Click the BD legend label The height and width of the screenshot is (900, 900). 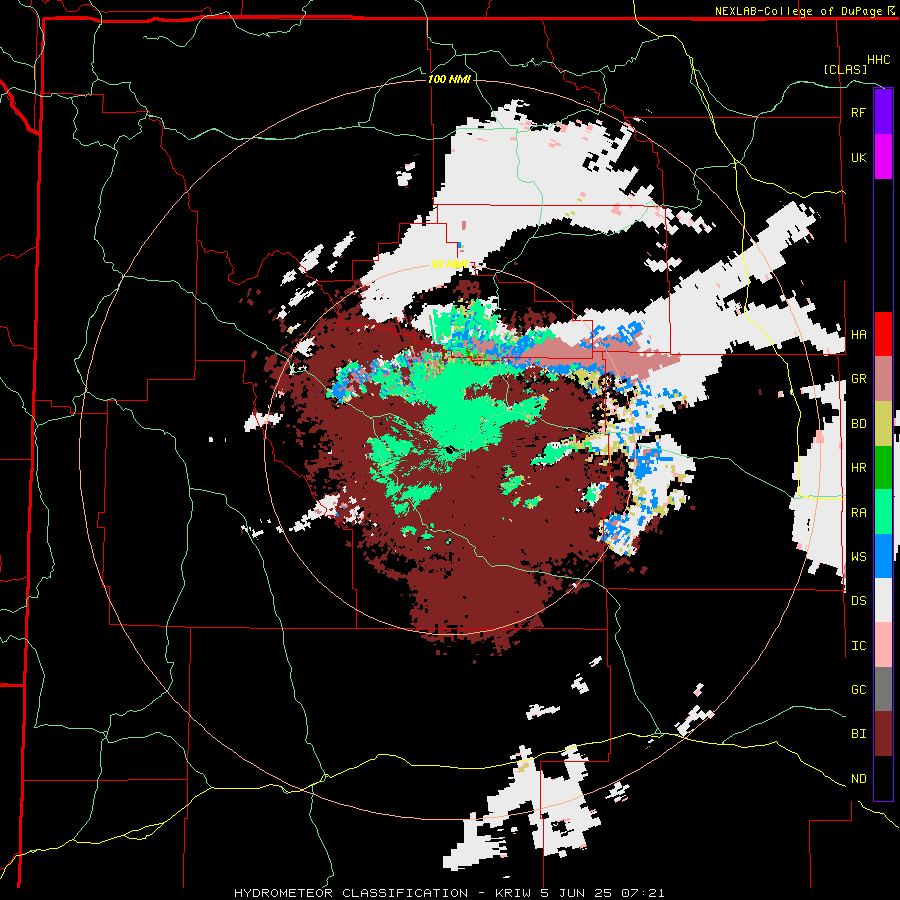coord(858,424)
